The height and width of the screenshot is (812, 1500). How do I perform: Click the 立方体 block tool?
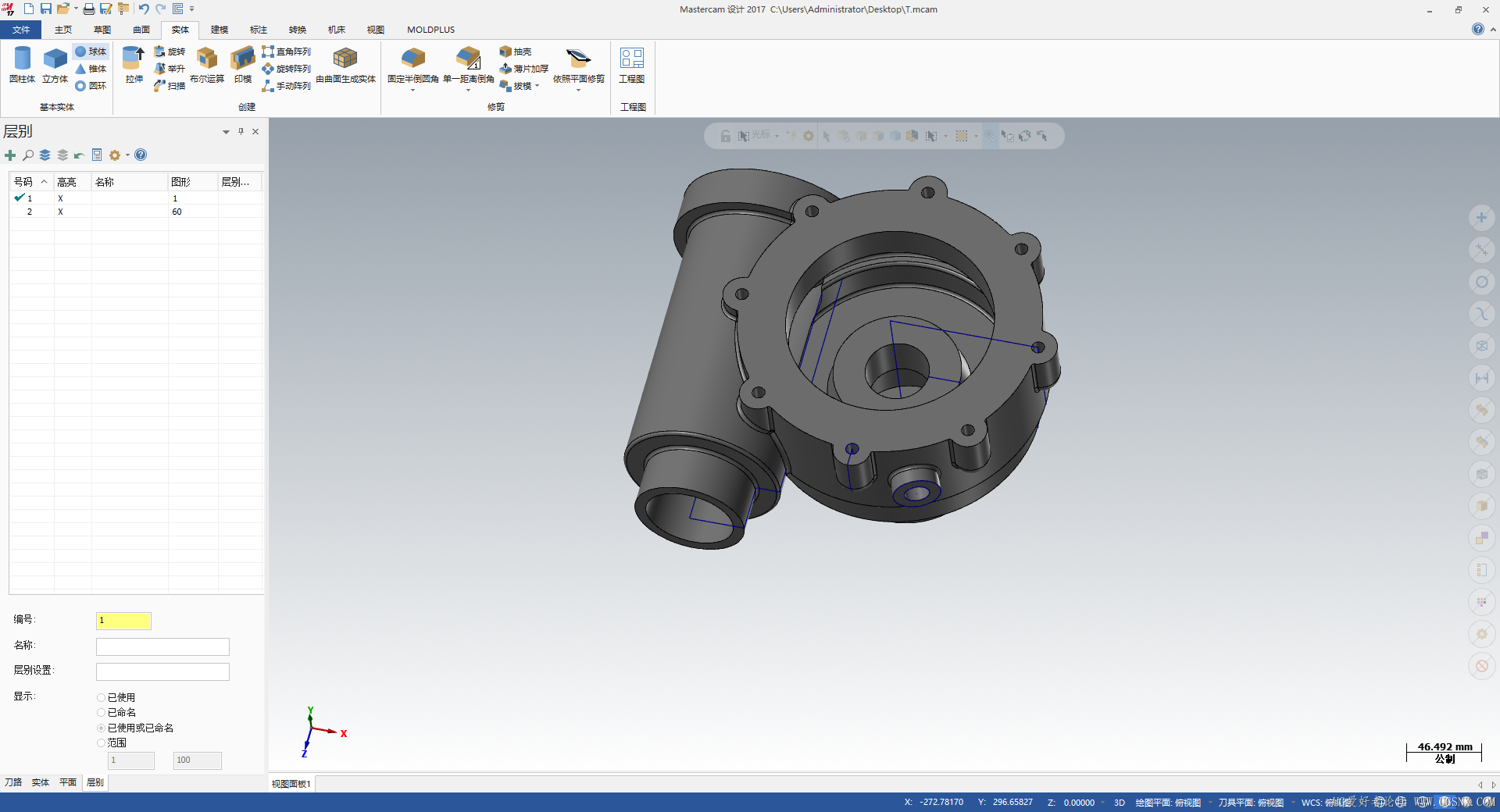tap(55, 64)
